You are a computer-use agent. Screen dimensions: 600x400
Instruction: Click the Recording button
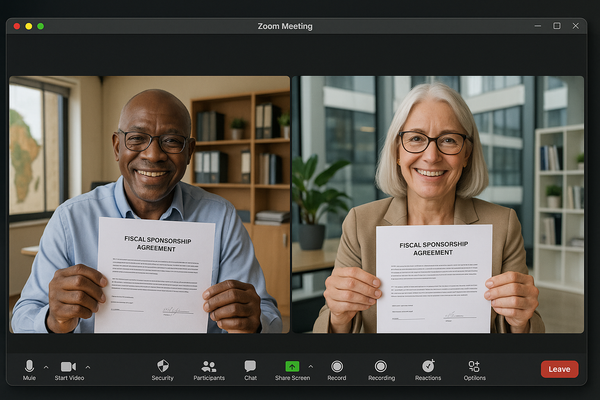[x=381, y=370]
